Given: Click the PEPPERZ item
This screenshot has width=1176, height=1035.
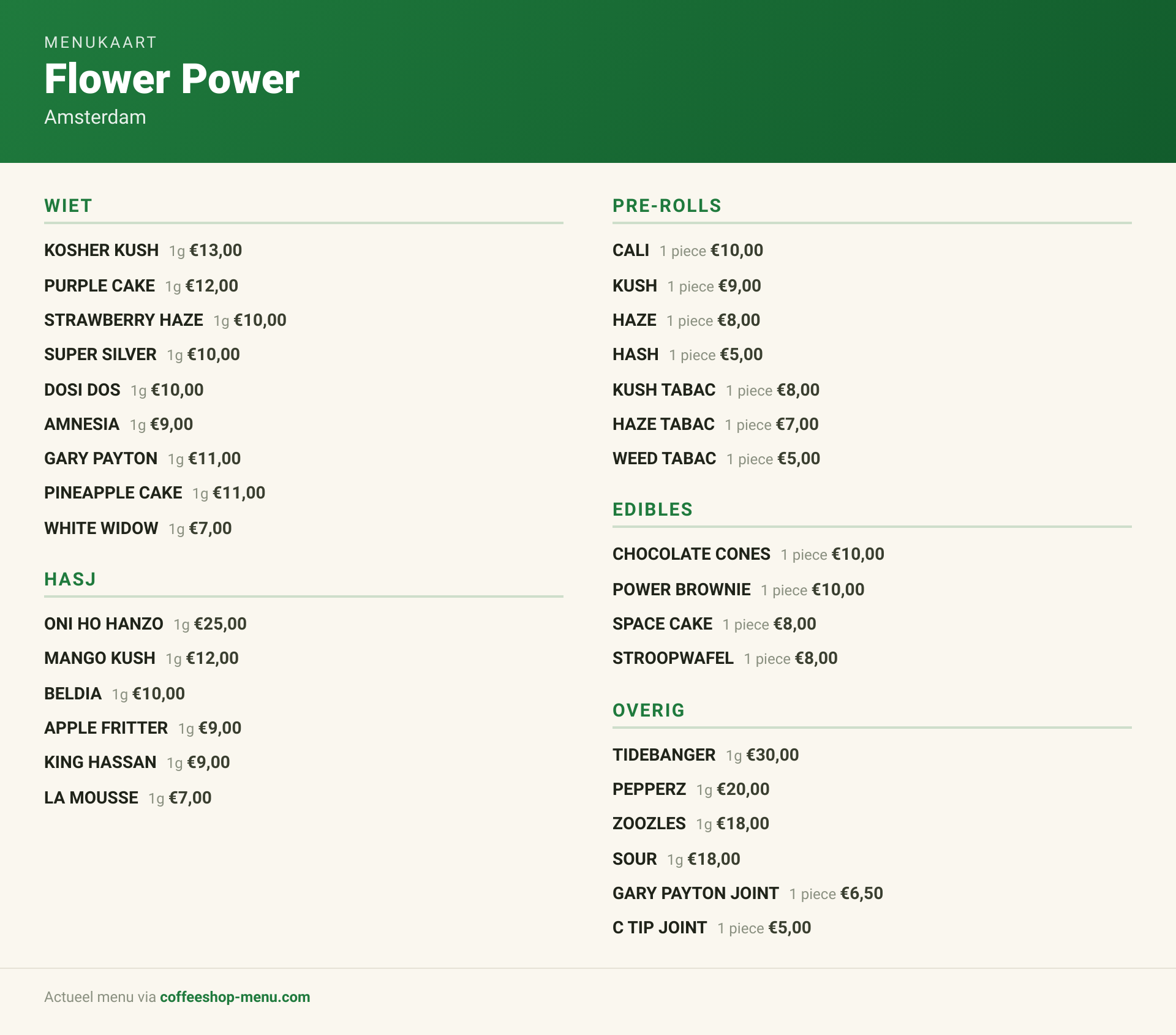Looking at the screenshot, I should (691, 789).
